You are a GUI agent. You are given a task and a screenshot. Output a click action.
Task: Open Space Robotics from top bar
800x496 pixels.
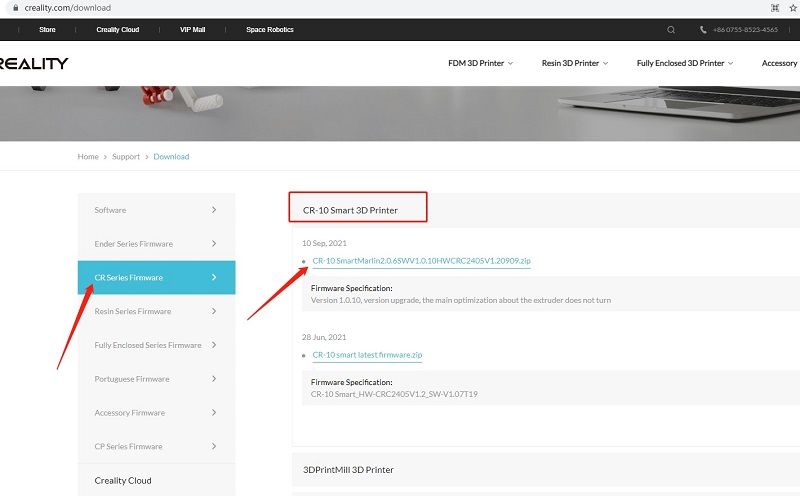point(270,30)
